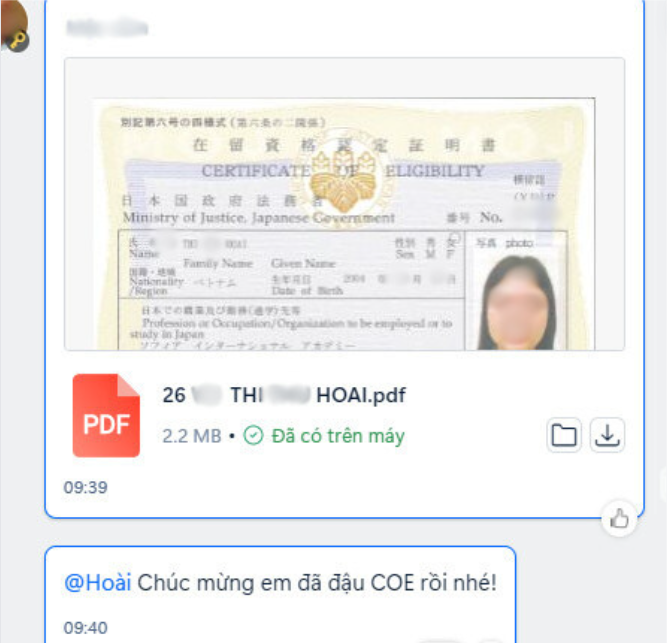Click the 09:39 message timestamp
Viewport: 667px width, 643px height.
click(86, 487)
